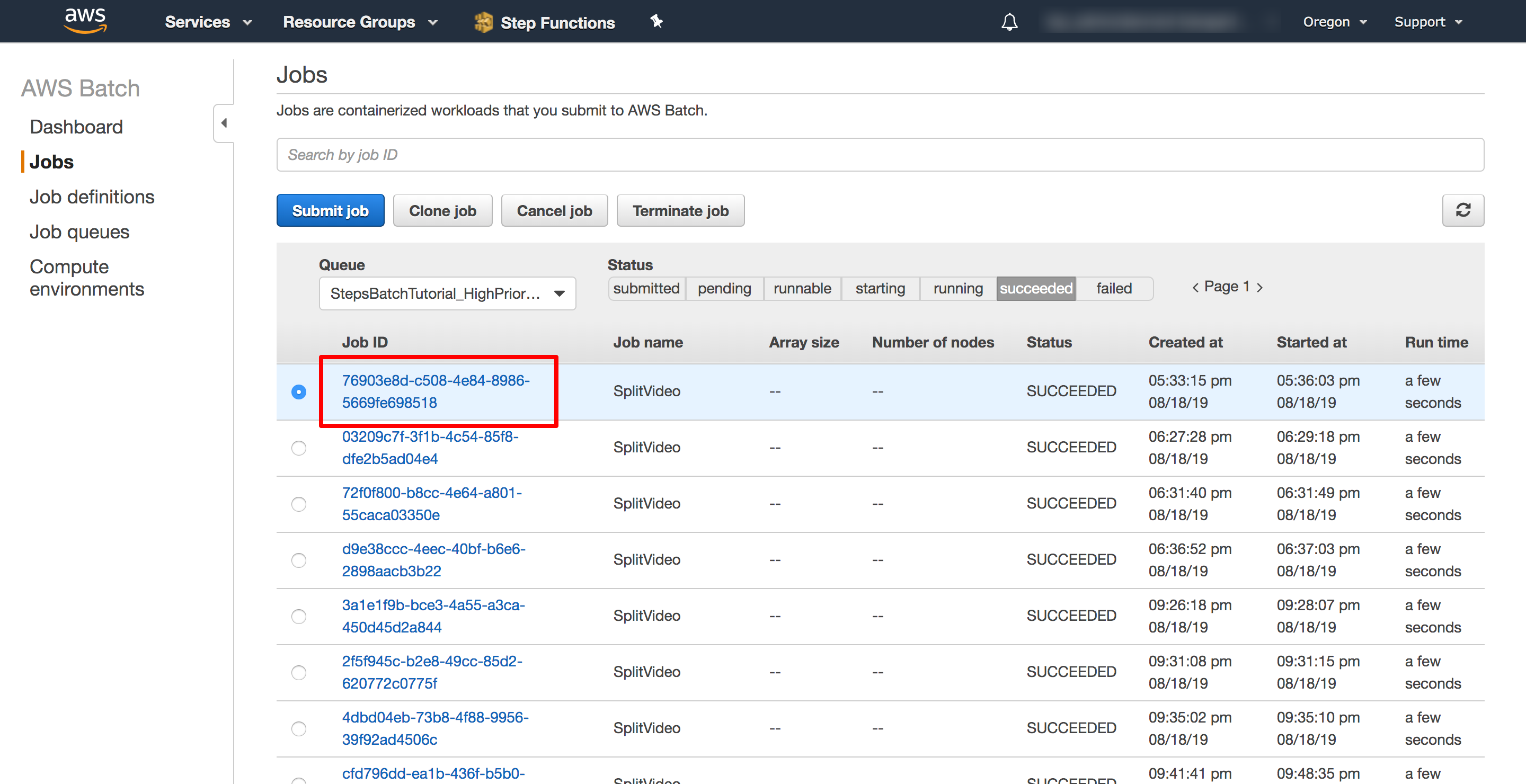Filter by failed status

tap(1114, 288)
